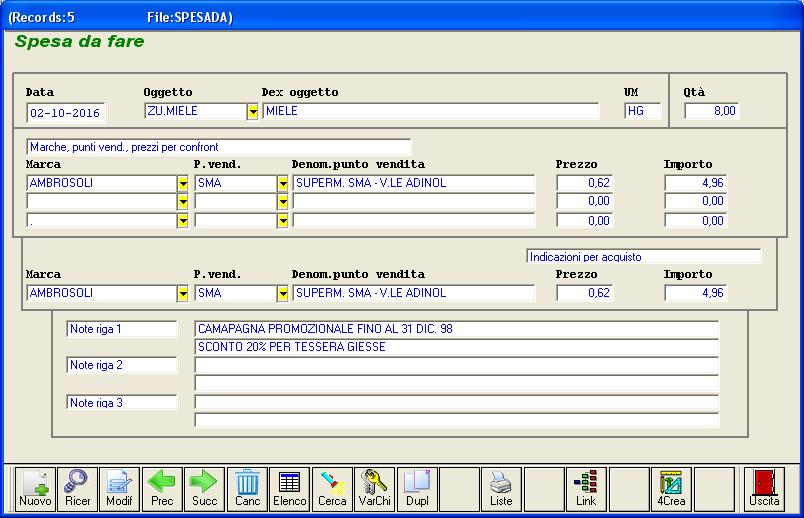Open the Marca dropdown under Indicazioni per acquisto

[183, 293]
